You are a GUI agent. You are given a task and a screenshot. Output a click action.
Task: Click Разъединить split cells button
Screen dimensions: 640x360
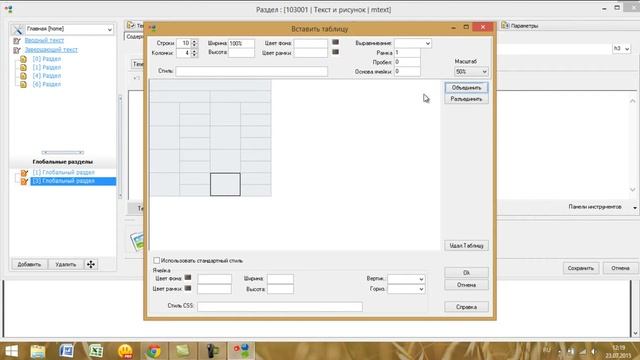[x=466, y=99]
